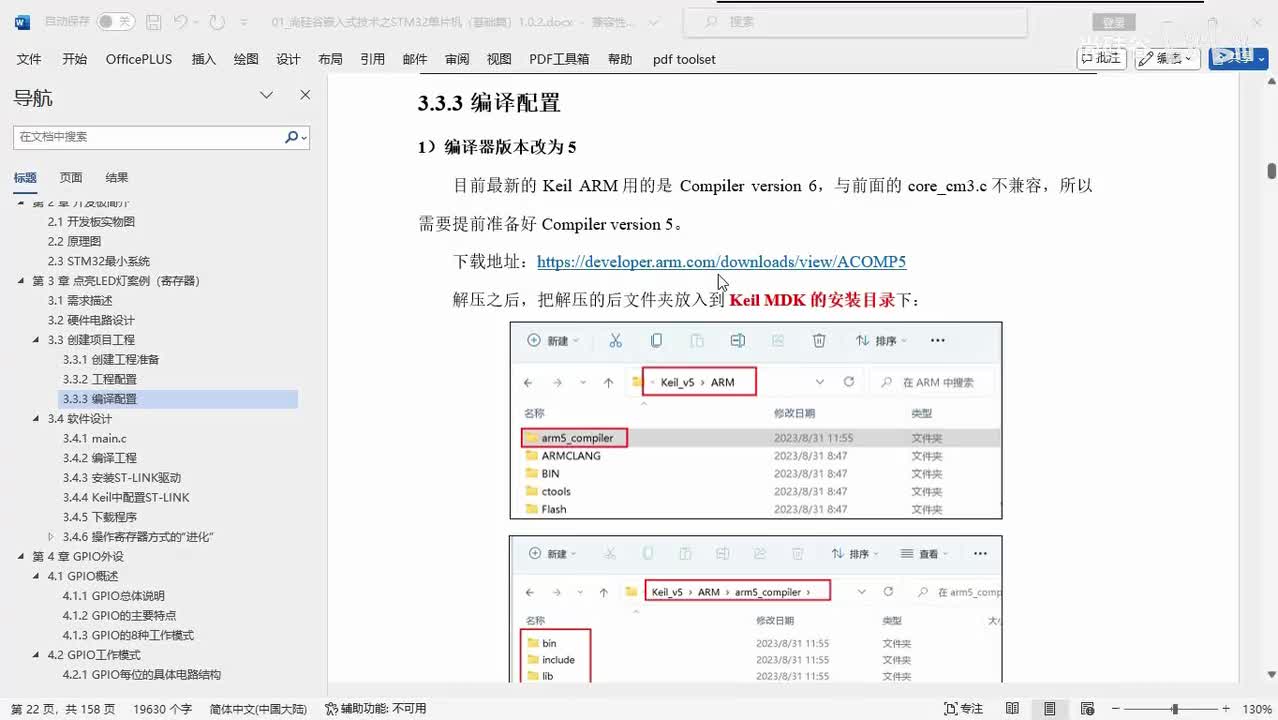
Task: Collapse the 4.2 GPIO工作模式 heading
Action: (36, 655)
